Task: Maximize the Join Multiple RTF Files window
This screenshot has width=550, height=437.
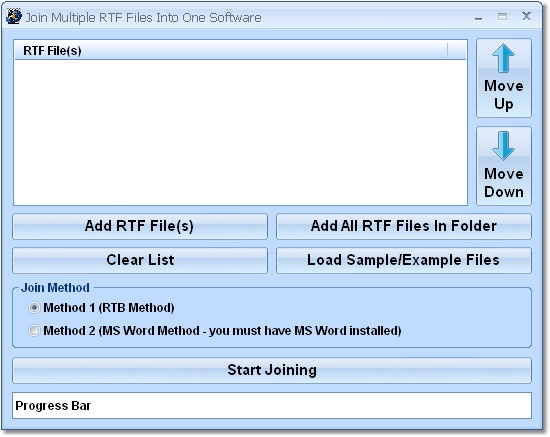Action: [502, 16]
